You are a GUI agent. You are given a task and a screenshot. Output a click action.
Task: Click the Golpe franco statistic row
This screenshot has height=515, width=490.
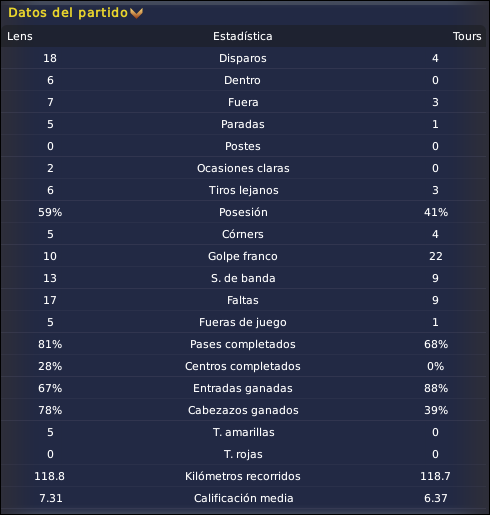point(243,256)
